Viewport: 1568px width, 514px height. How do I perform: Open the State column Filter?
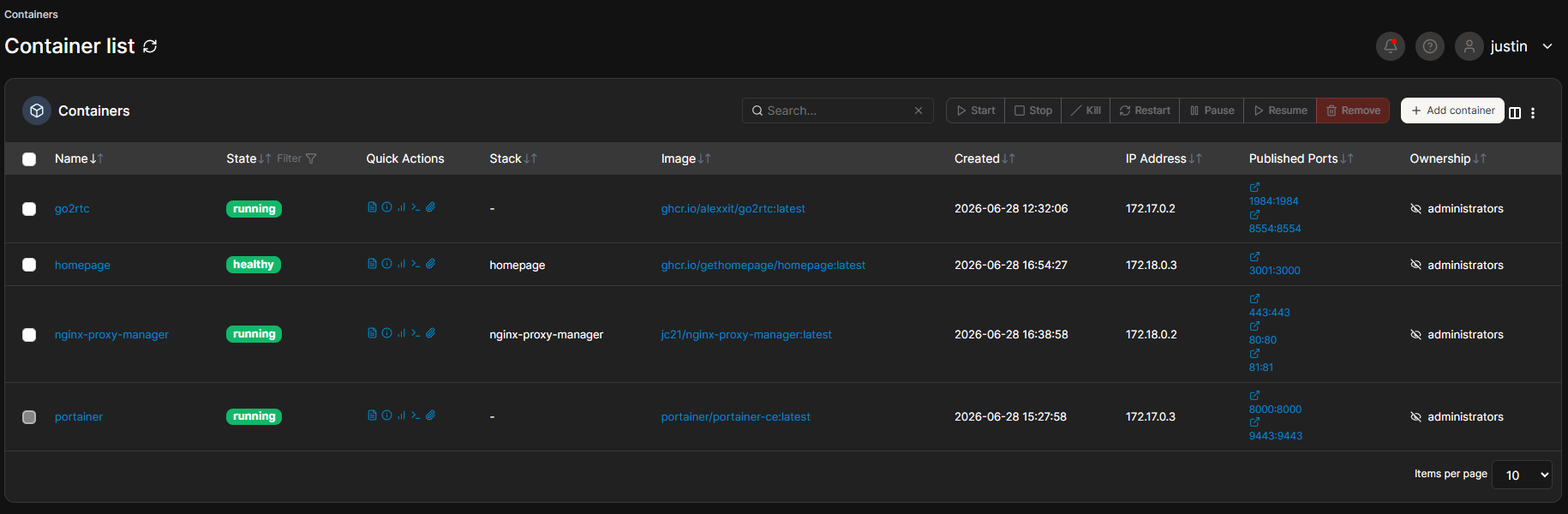coord(296,158)
